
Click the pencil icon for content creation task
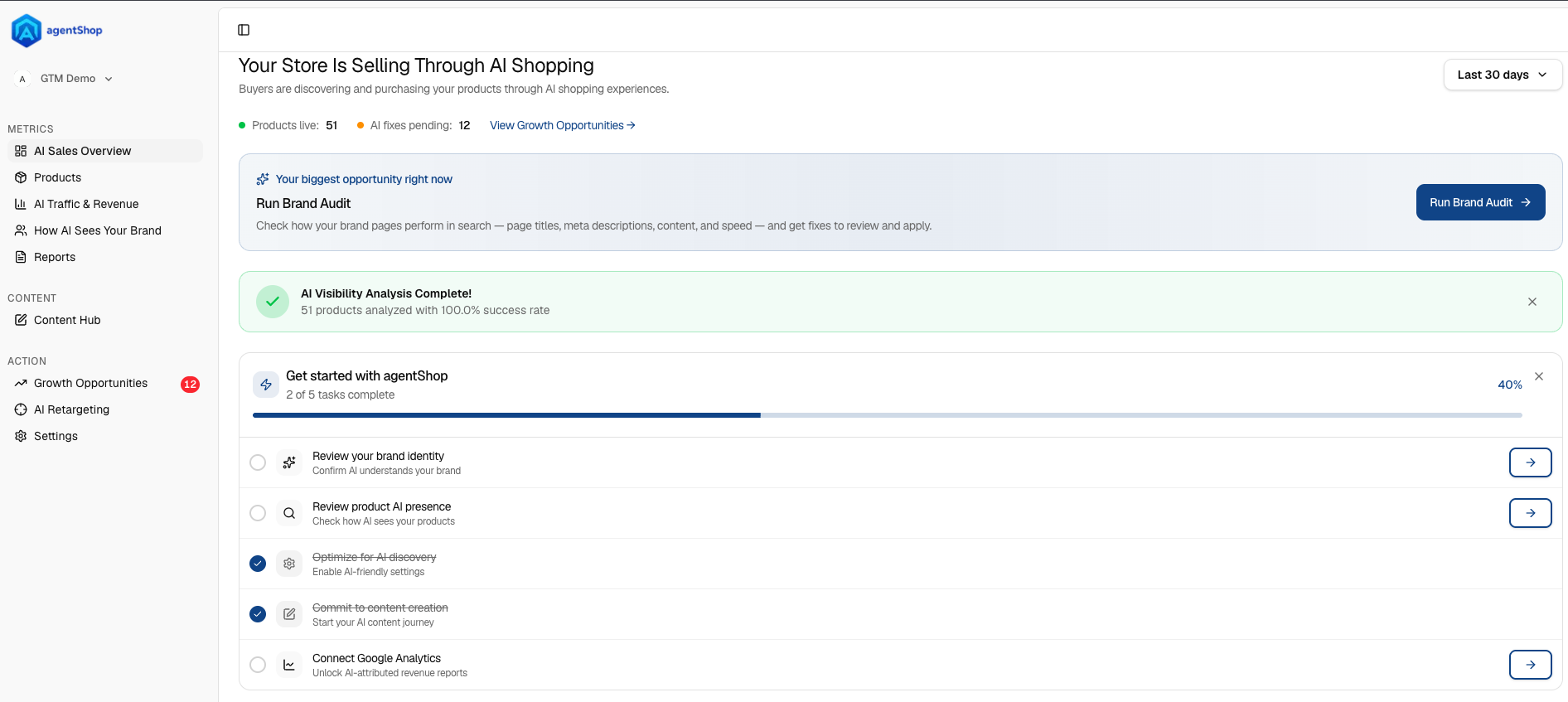(289, 614)
